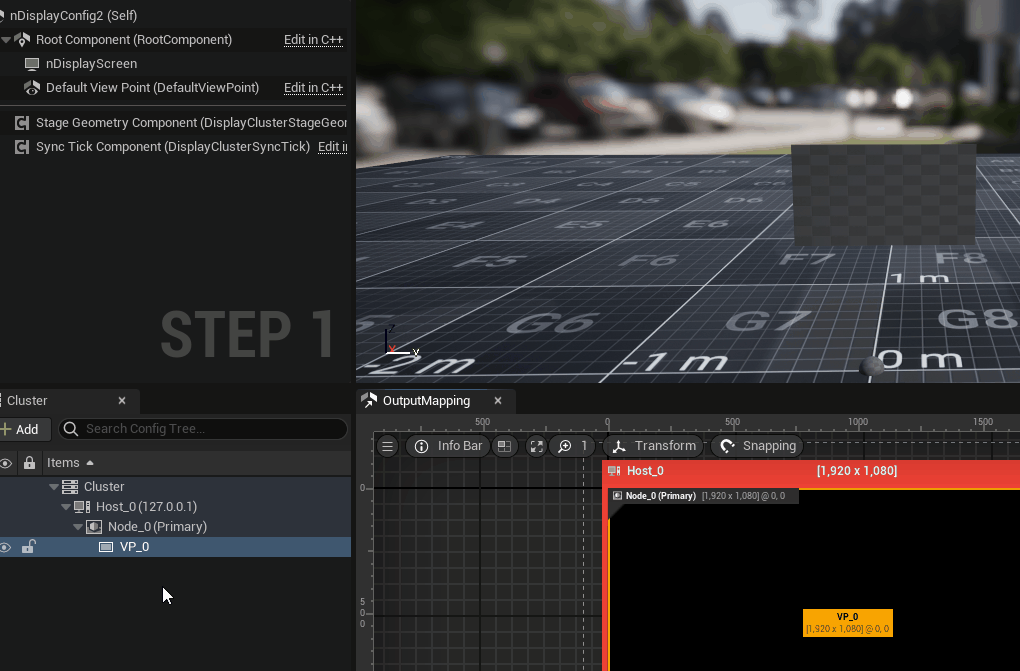This screenshot has height=671, width=1020.
Task: Click the checkered nDisplay screen in viewport
Action: click(883, 195)
